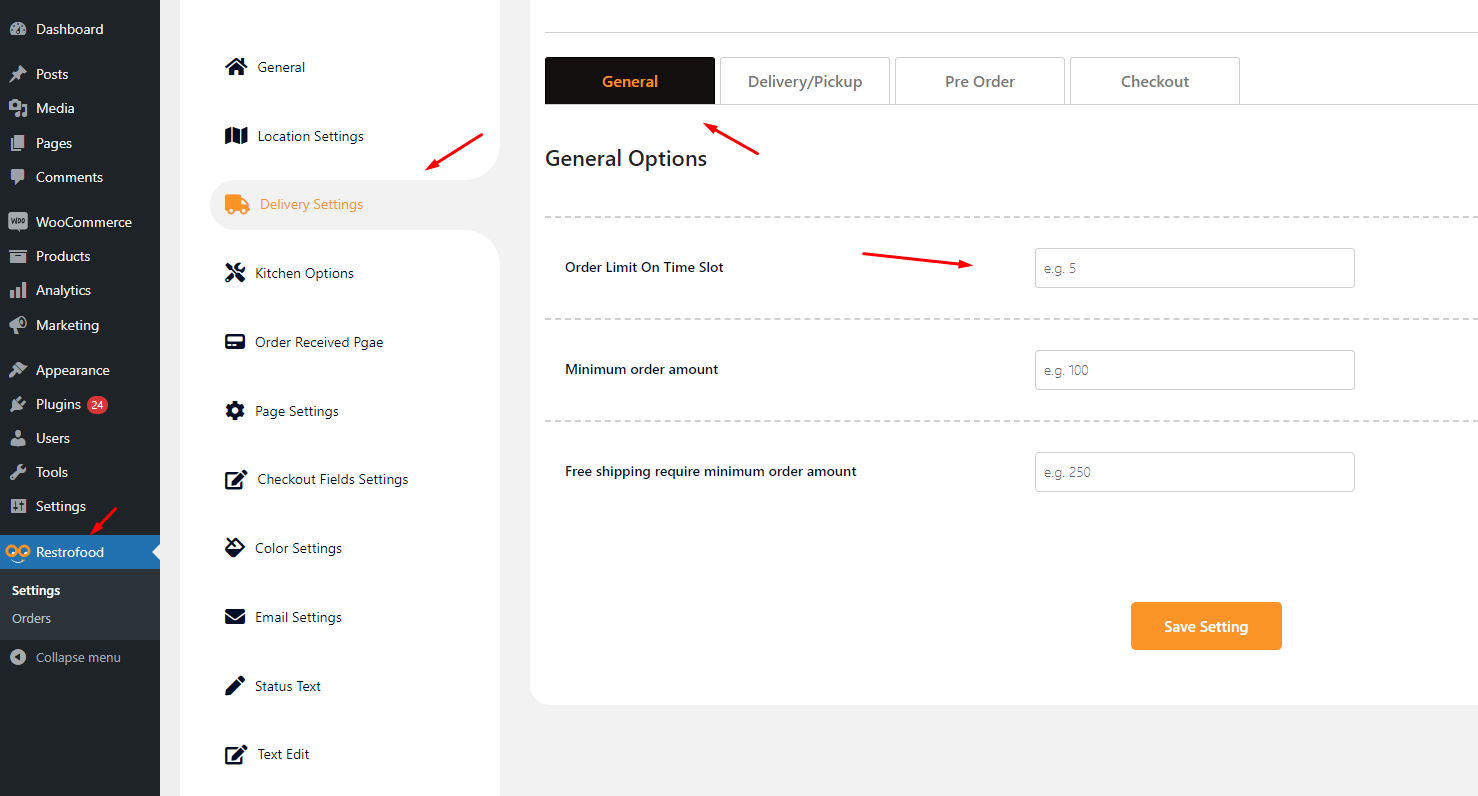Focus the Order Limit On Time Slot field
The height and width of the screenshot is (796, 1478).
[x=1194, y=268]
